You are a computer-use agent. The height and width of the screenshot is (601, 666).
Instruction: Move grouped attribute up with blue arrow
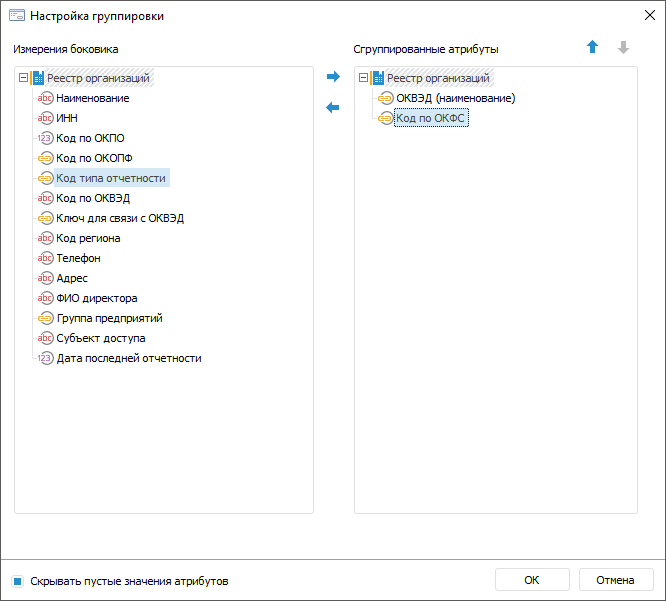click(592, 48)
